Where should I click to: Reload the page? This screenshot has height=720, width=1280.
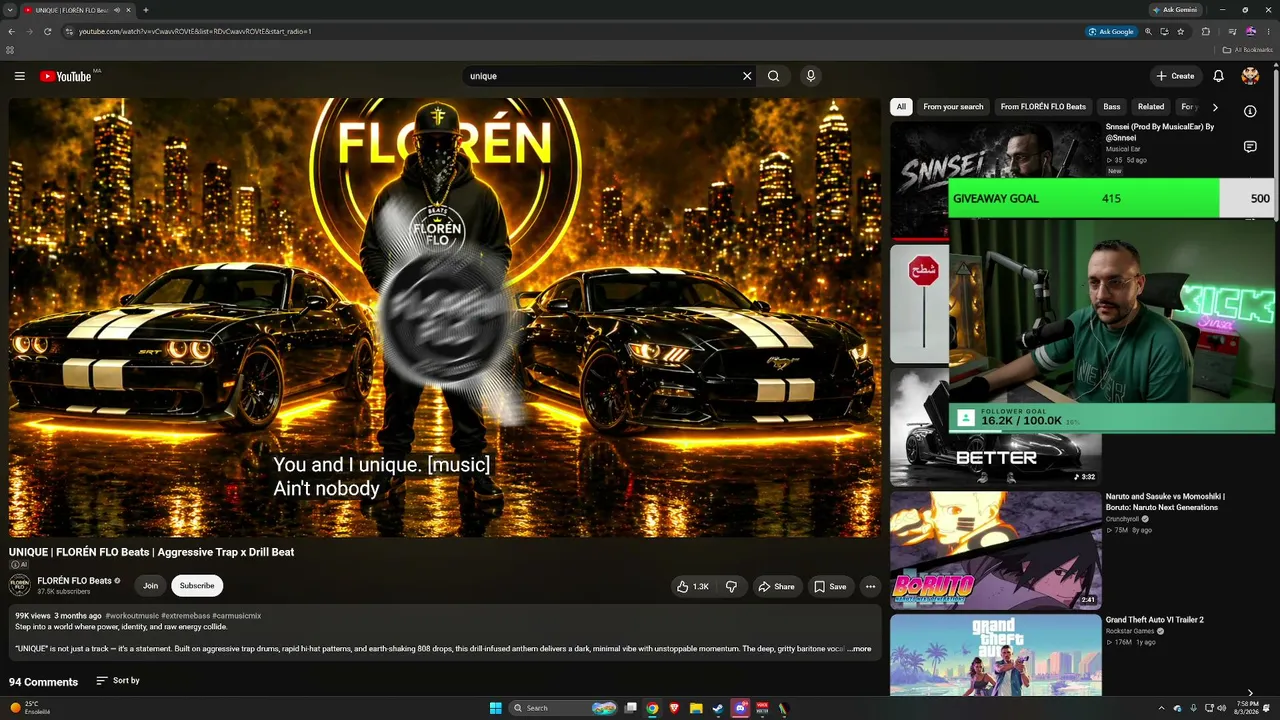tap(47, 32)
